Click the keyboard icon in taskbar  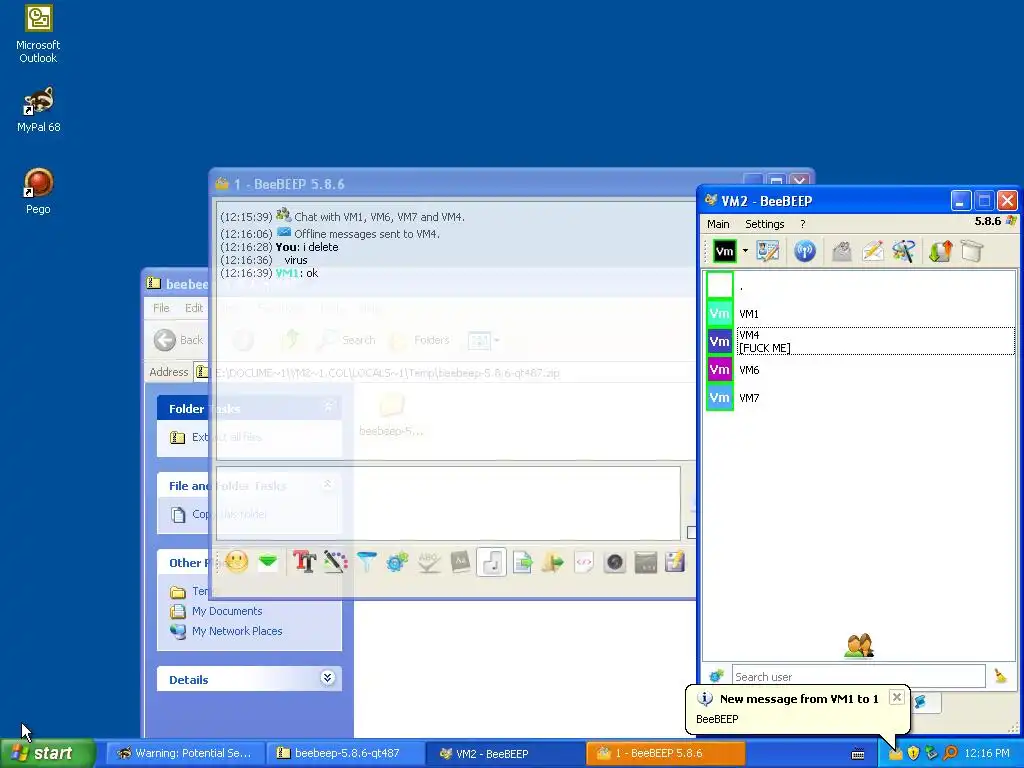pos(857,754)
